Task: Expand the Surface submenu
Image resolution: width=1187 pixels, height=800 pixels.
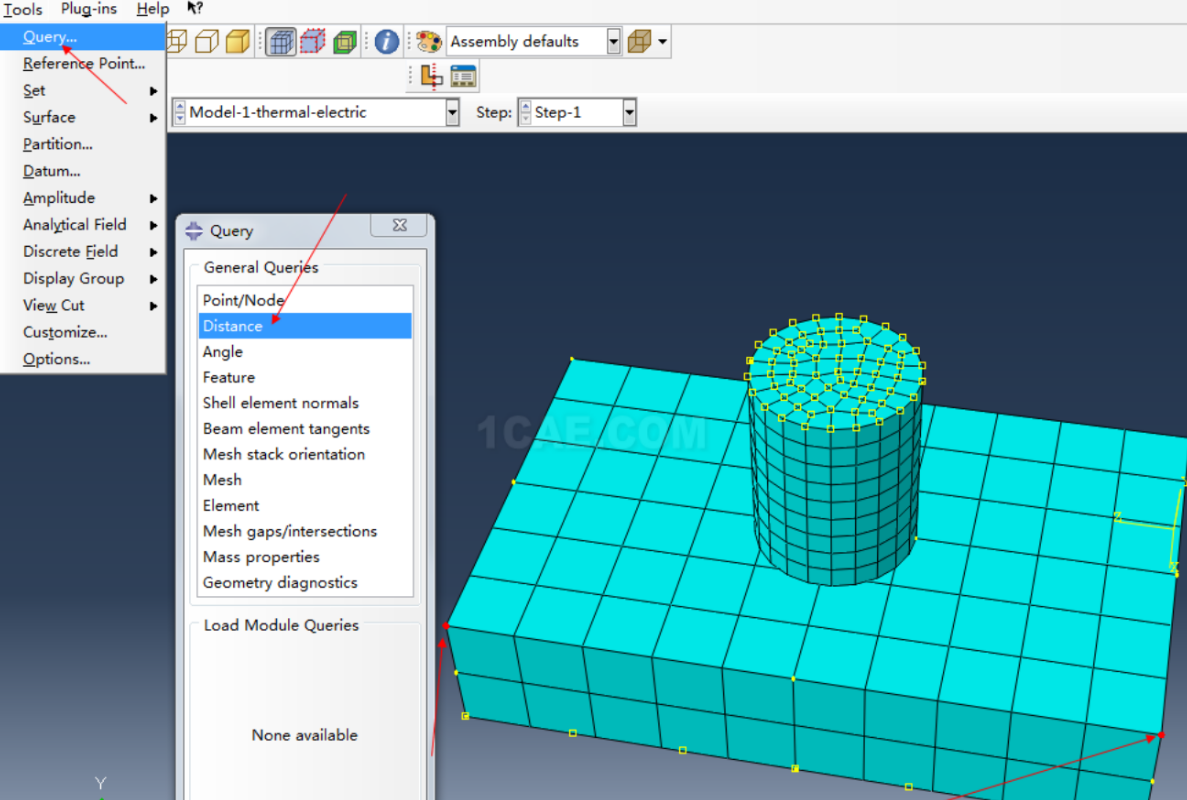Action: pyautogui.click(x=83, y=117)
